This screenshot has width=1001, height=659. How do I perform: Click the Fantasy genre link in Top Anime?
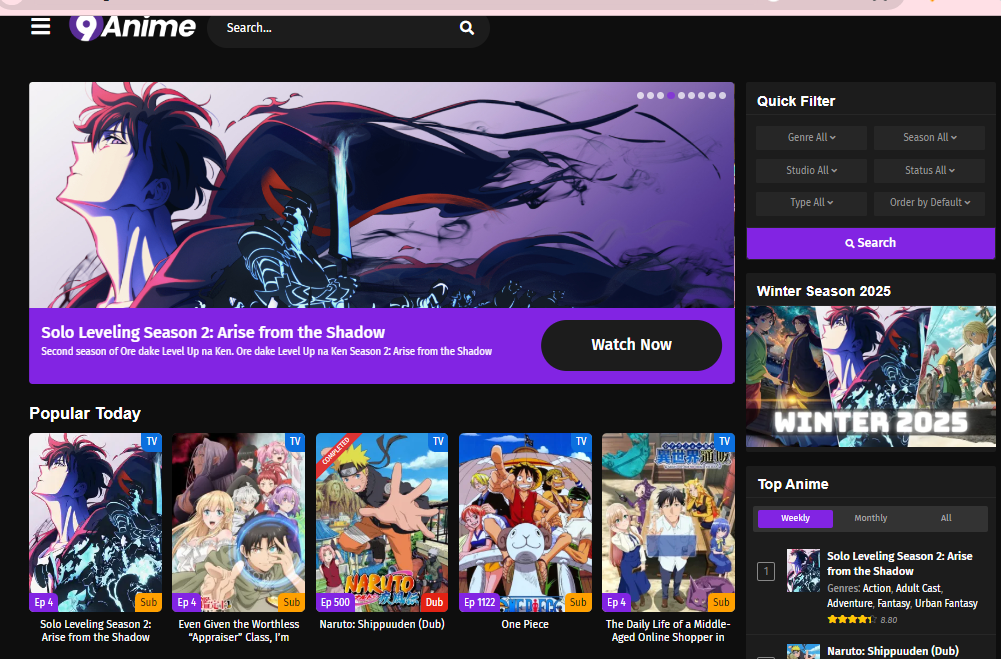(893, 603)
